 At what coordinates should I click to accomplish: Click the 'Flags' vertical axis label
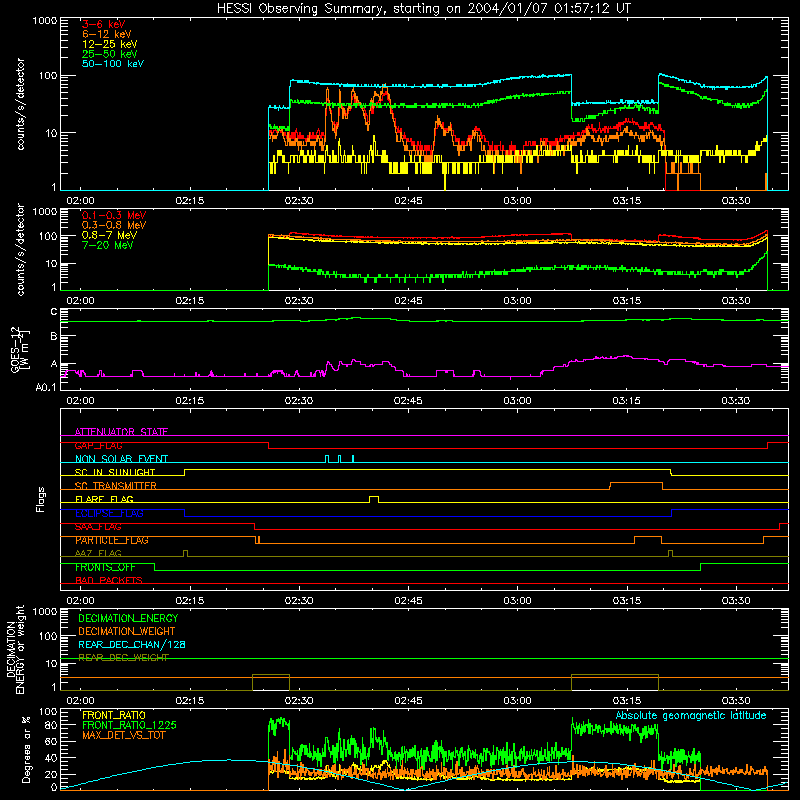tap(40, 499)
